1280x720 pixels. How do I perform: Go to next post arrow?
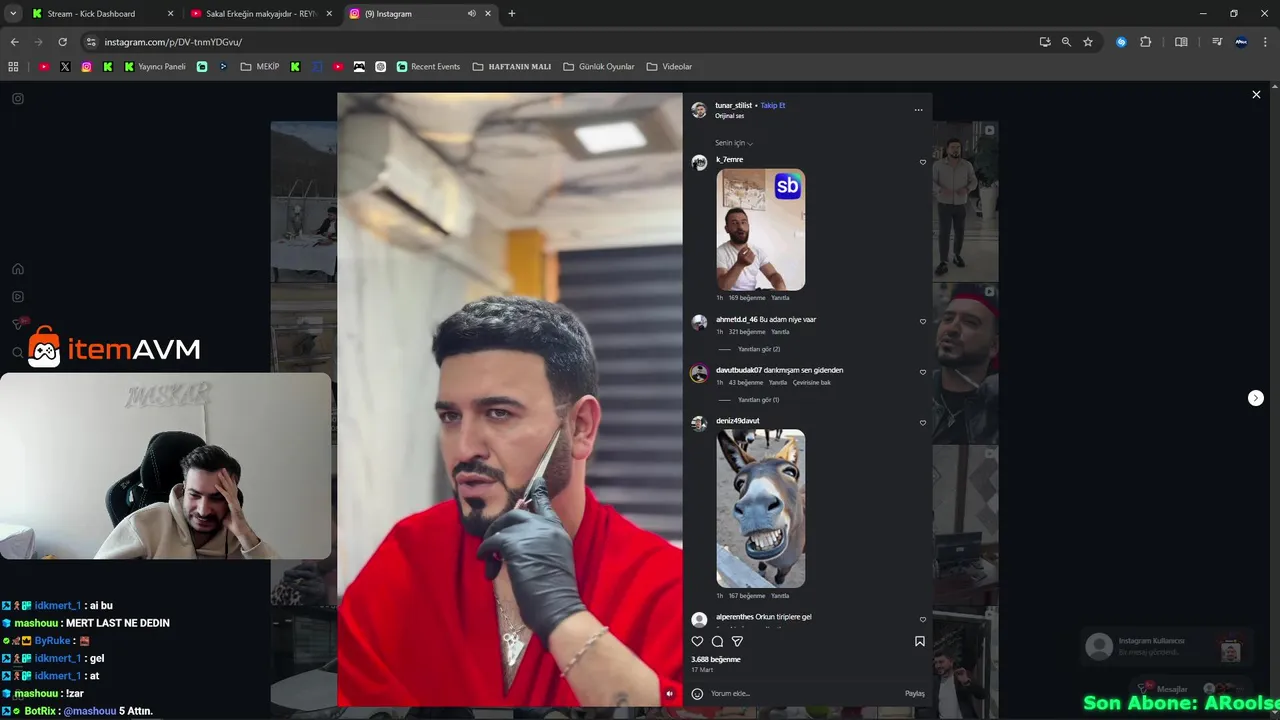pos(1256,398)
